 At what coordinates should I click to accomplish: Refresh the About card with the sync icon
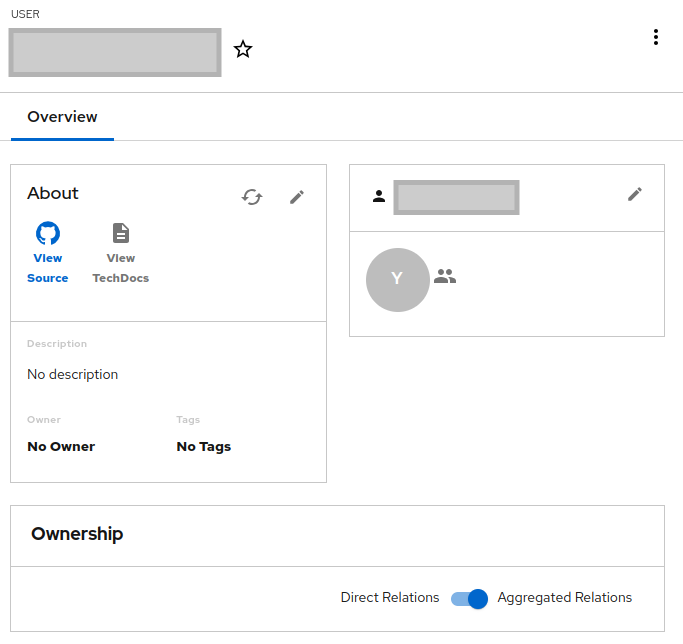252,197
